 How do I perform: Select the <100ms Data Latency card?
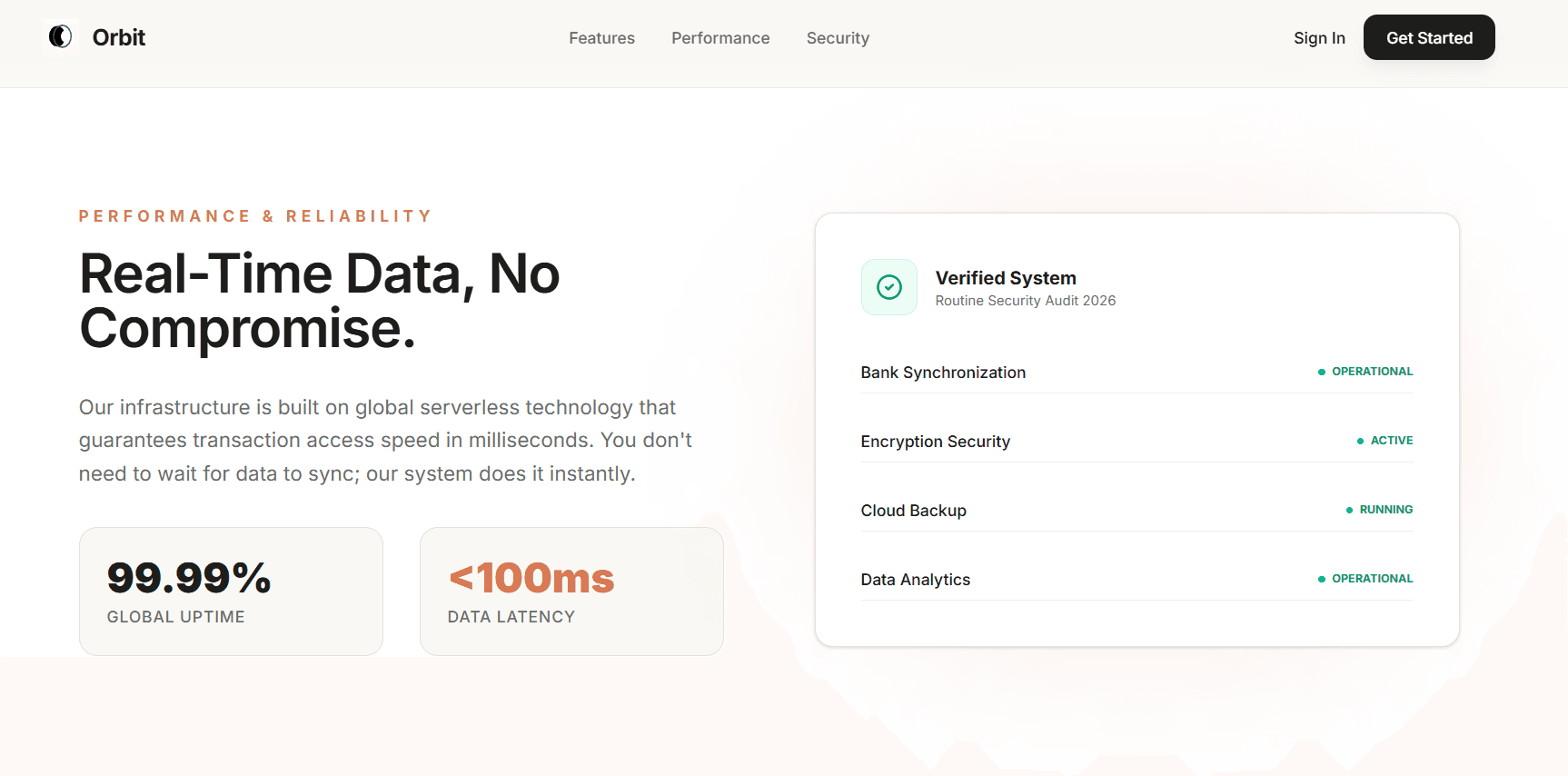571,592
